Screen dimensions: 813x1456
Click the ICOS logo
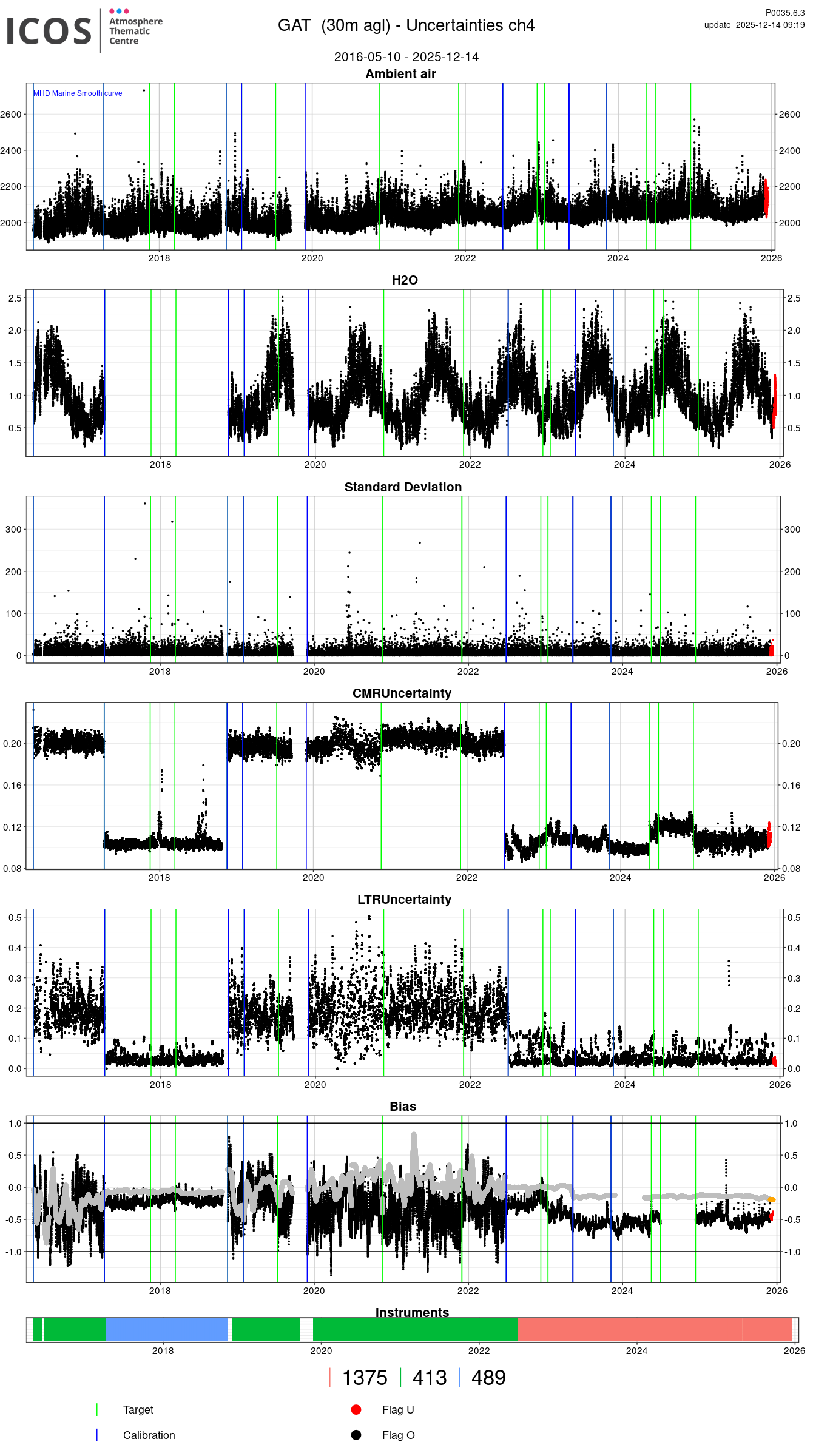[49, 31]
